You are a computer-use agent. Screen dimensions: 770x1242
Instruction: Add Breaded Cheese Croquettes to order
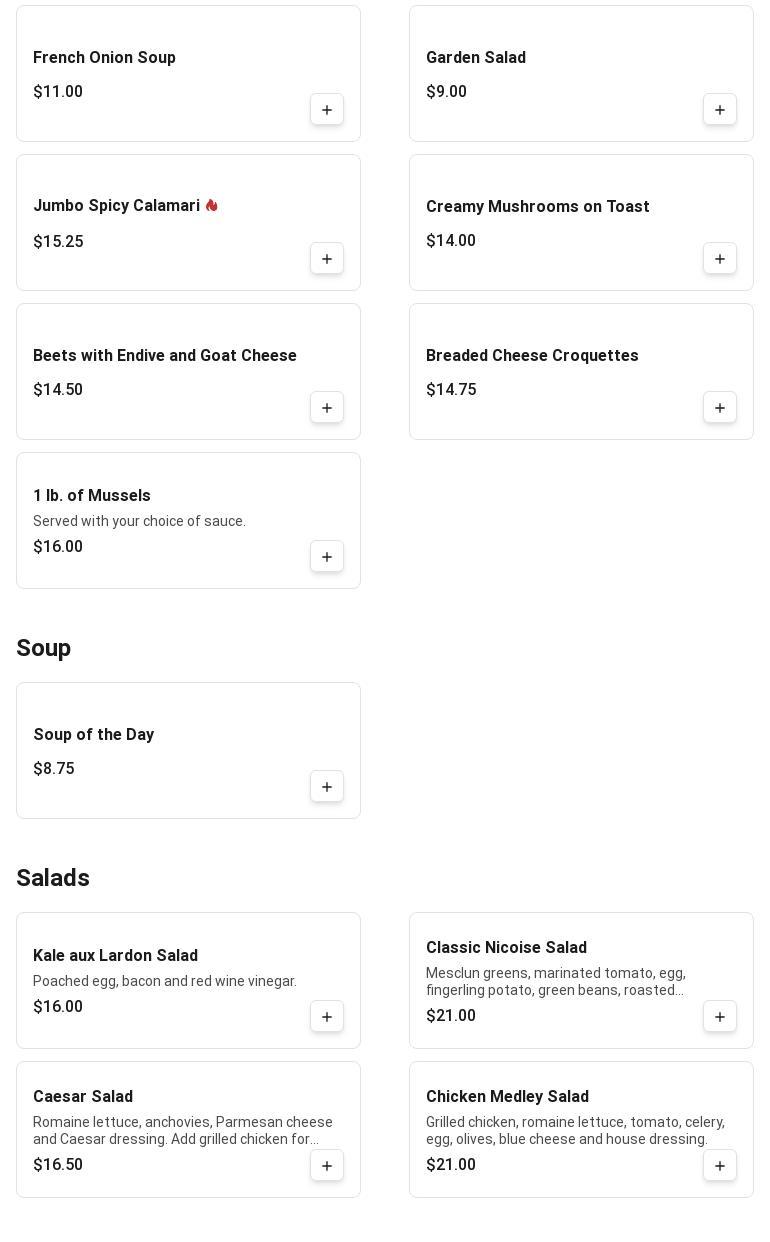click(x=720, y=408)
